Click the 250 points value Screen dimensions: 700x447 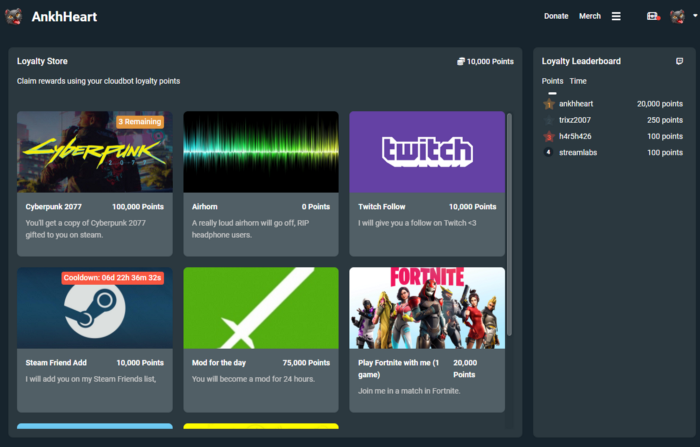click(665, 120)
